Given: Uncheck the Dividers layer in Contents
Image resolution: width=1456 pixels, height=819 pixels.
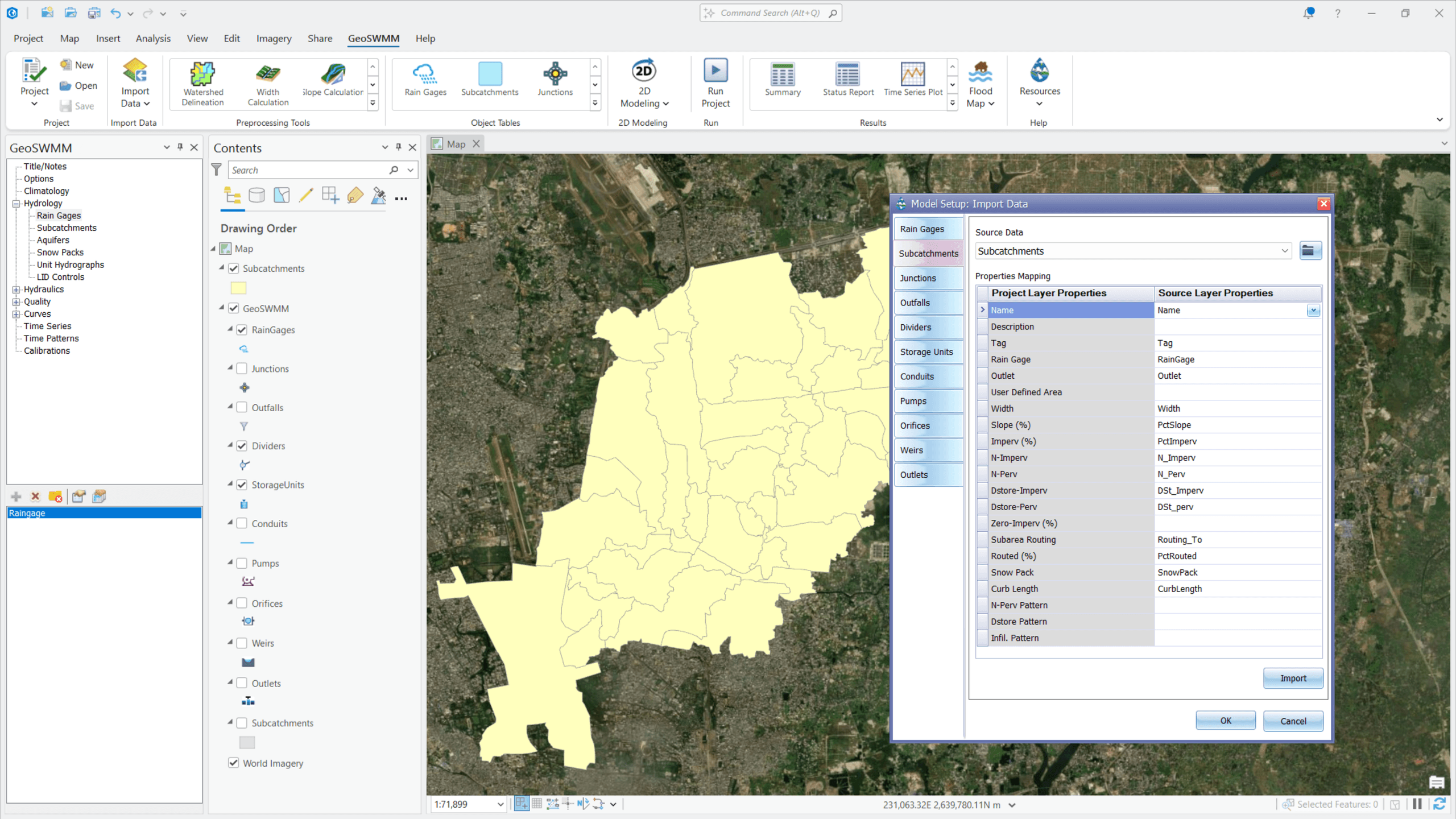Looking at the screenshot, I should 242,446.
